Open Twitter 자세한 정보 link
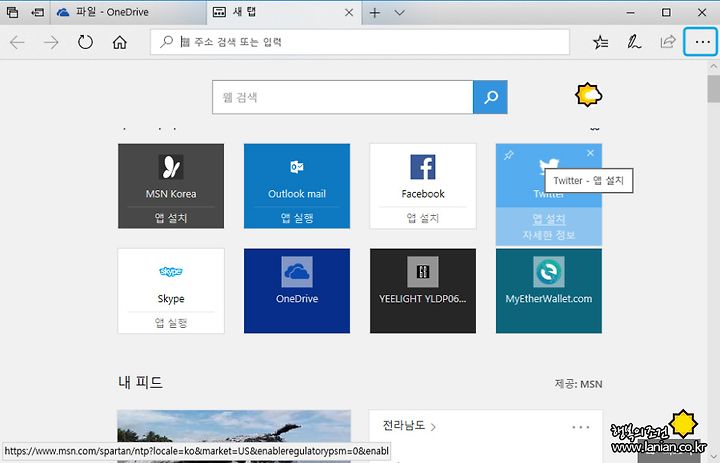The height and width of the screenshot is (463, 720). point(549,235)
